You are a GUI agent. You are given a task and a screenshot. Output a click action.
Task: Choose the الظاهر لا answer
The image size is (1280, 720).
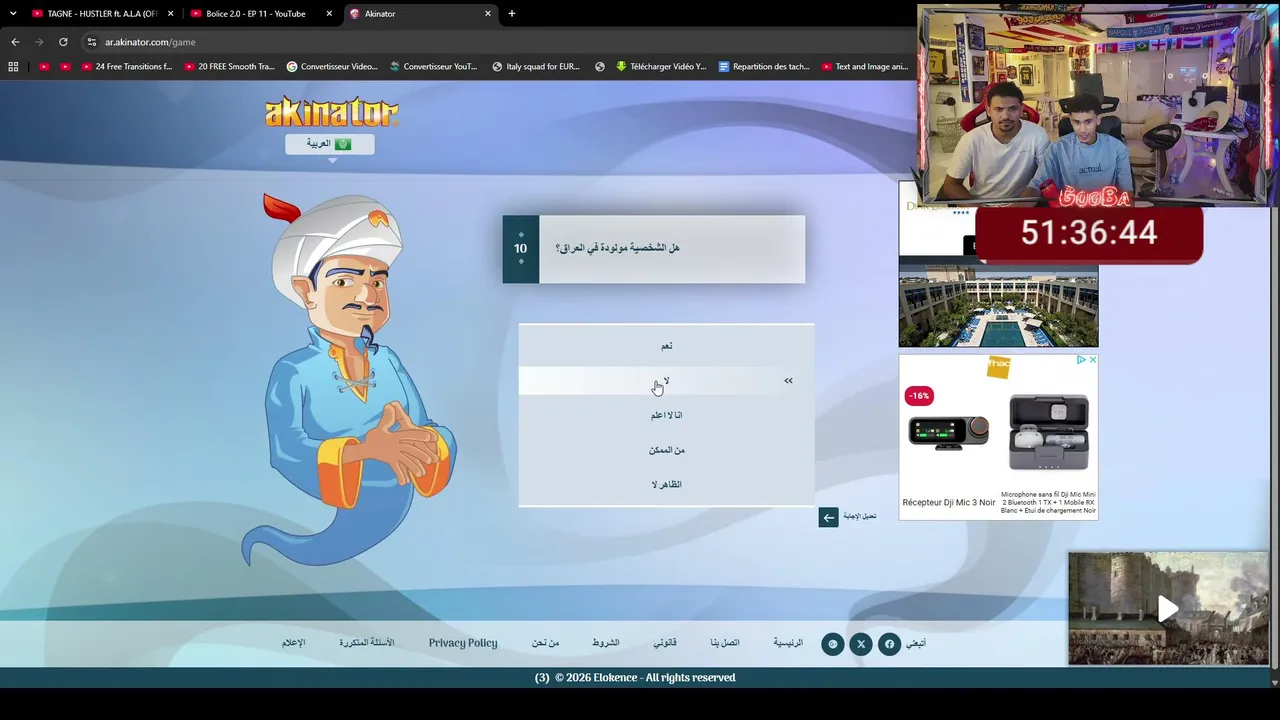point(666,485)
